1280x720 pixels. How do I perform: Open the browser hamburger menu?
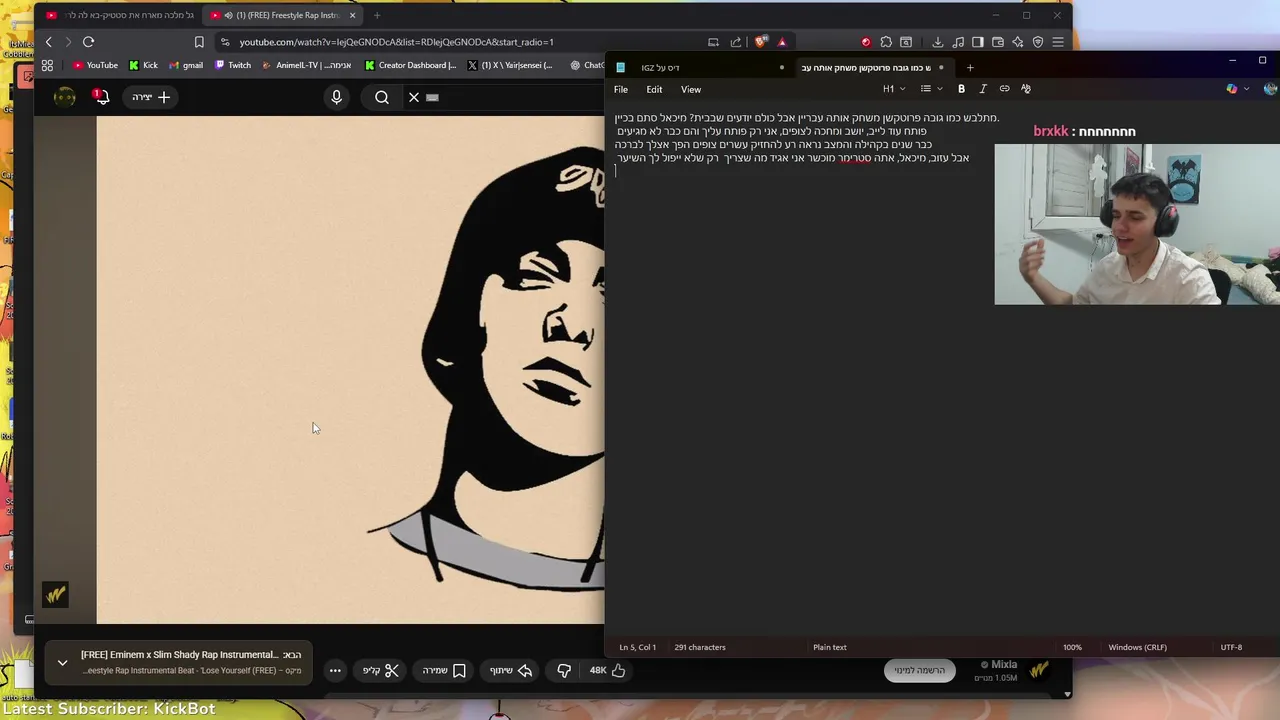(x=1058, y=42)
